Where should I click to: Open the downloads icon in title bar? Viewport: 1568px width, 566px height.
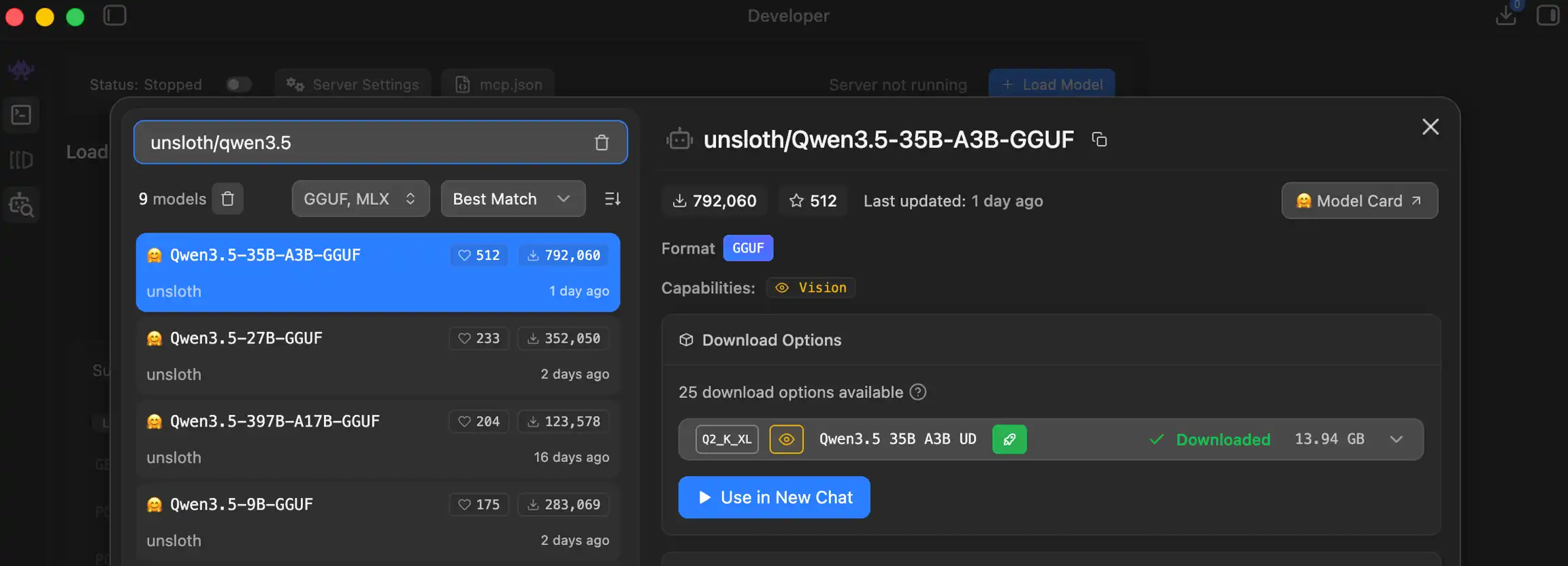click(1505, 15)
